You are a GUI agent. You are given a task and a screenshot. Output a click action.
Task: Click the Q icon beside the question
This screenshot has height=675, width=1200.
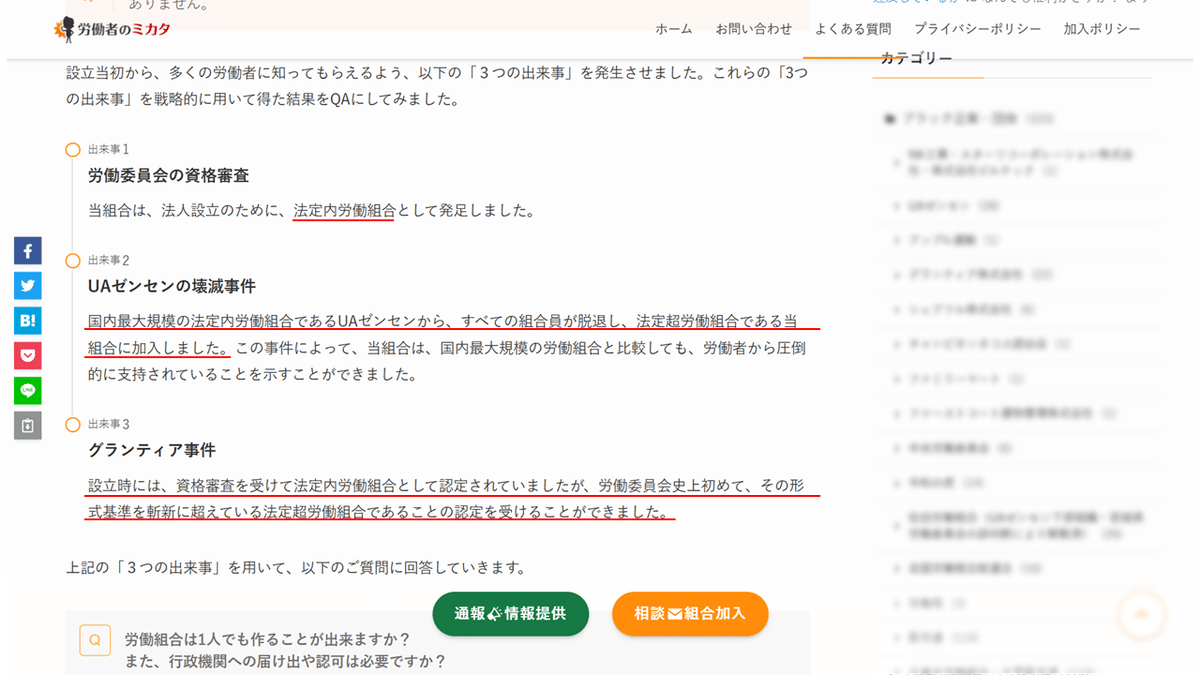coord(95,640)
